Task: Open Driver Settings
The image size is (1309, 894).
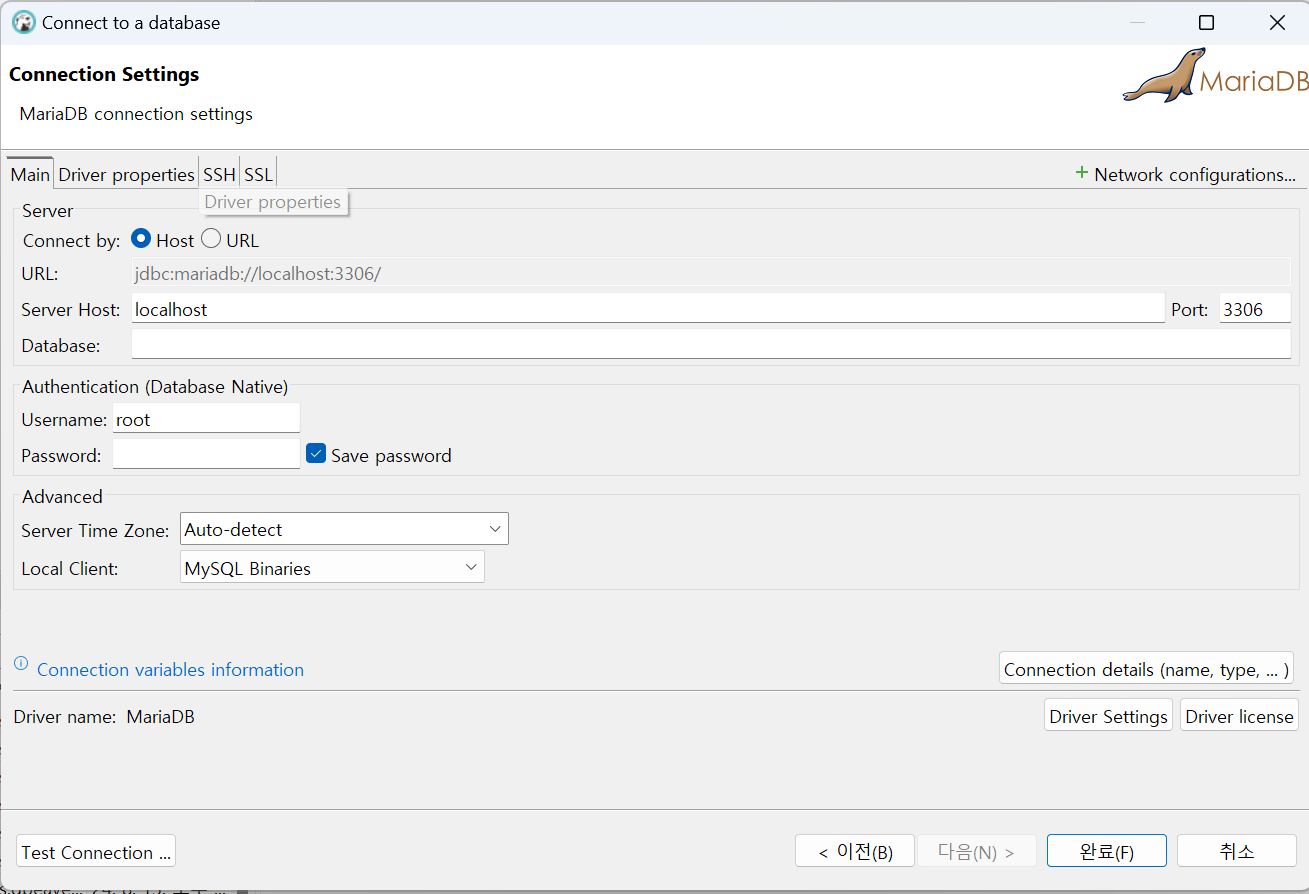Action: [x=1108, y=716]
